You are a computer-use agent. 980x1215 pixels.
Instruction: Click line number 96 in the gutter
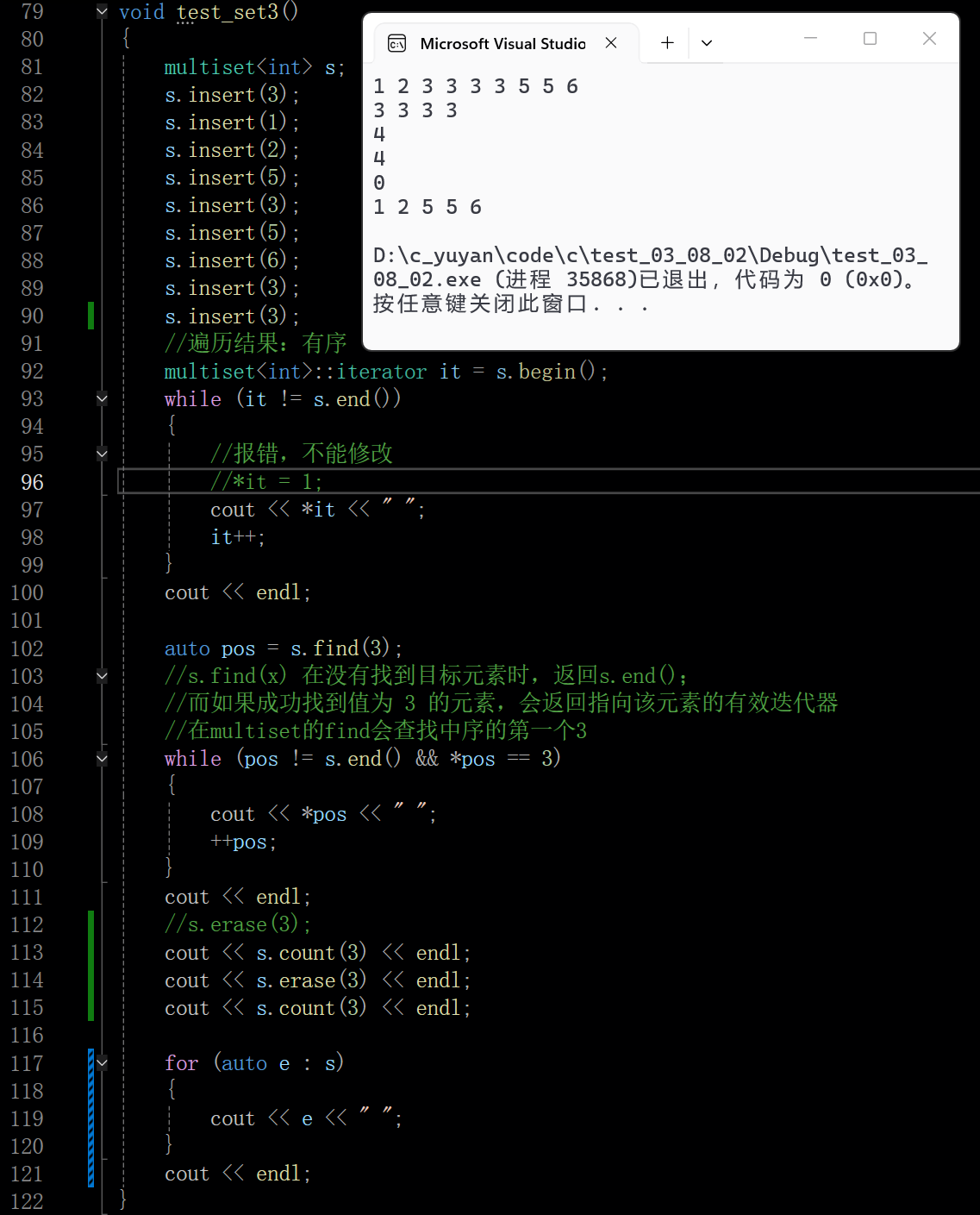click(32, 482)
